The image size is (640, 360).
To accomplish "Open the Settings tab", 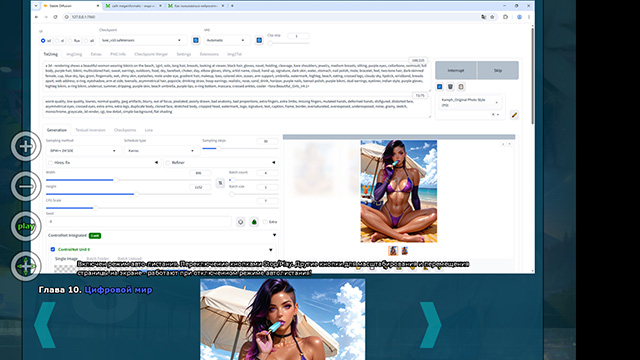I will pos(184,54).
